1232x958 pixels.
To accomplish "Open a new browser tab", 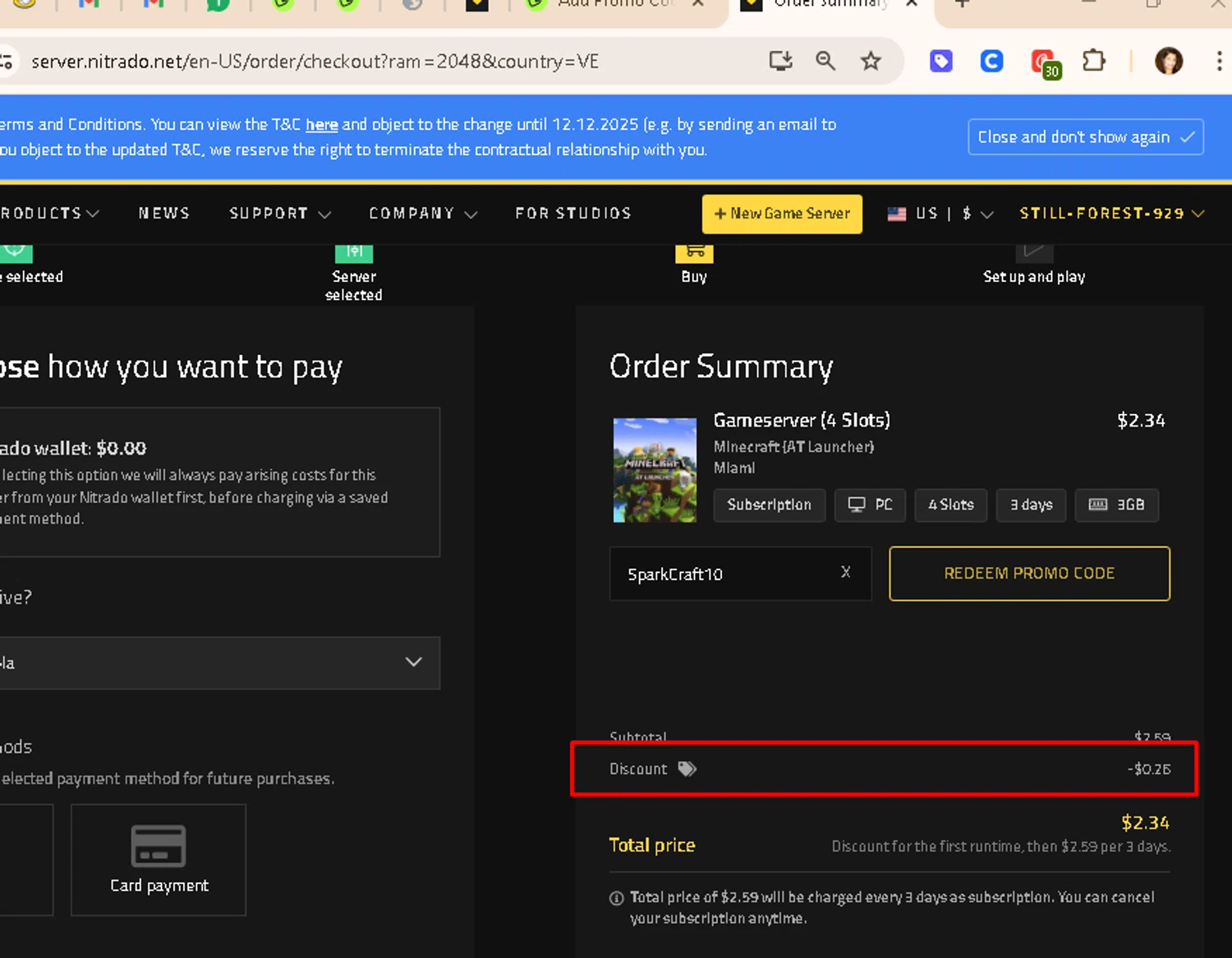I will [962, 3].
